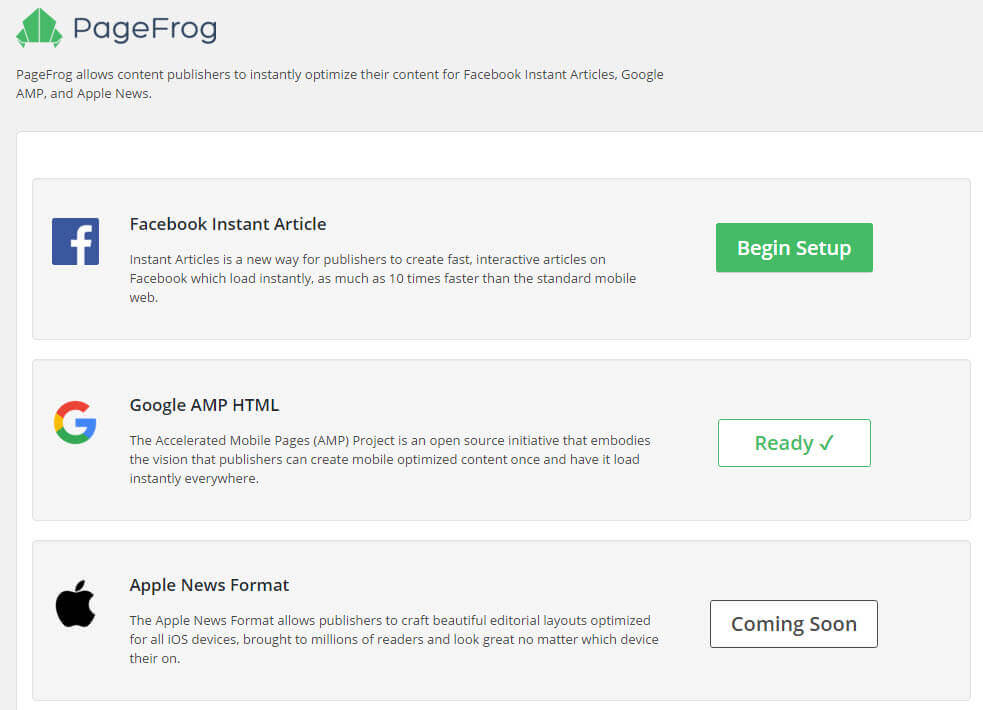Click blank white strip above the Facebook card
Image resolution: width=983 pixels, height=710 pixels.
click(x=500, y=155)
